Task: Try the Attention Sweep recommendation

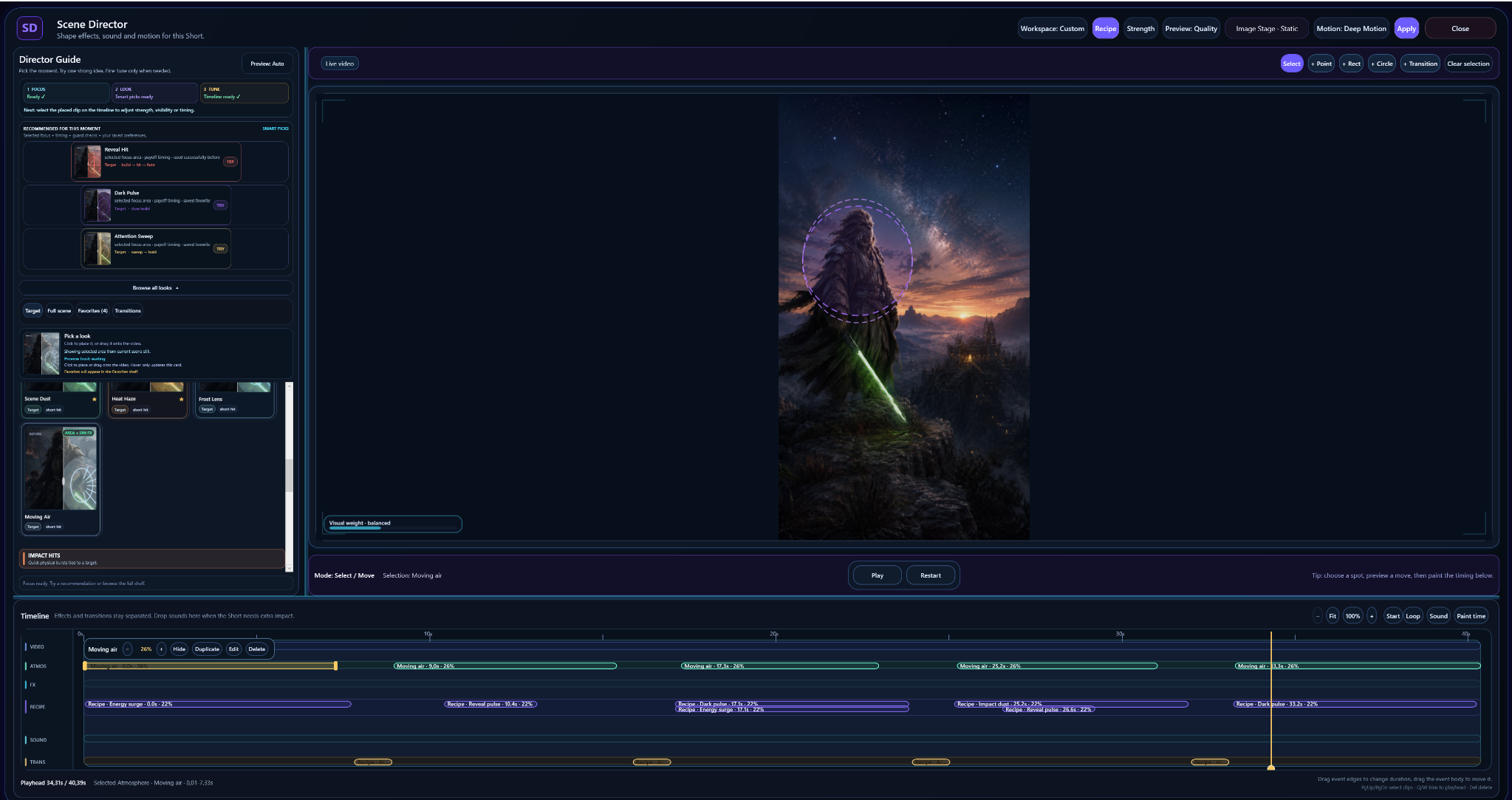Action: 220,249
